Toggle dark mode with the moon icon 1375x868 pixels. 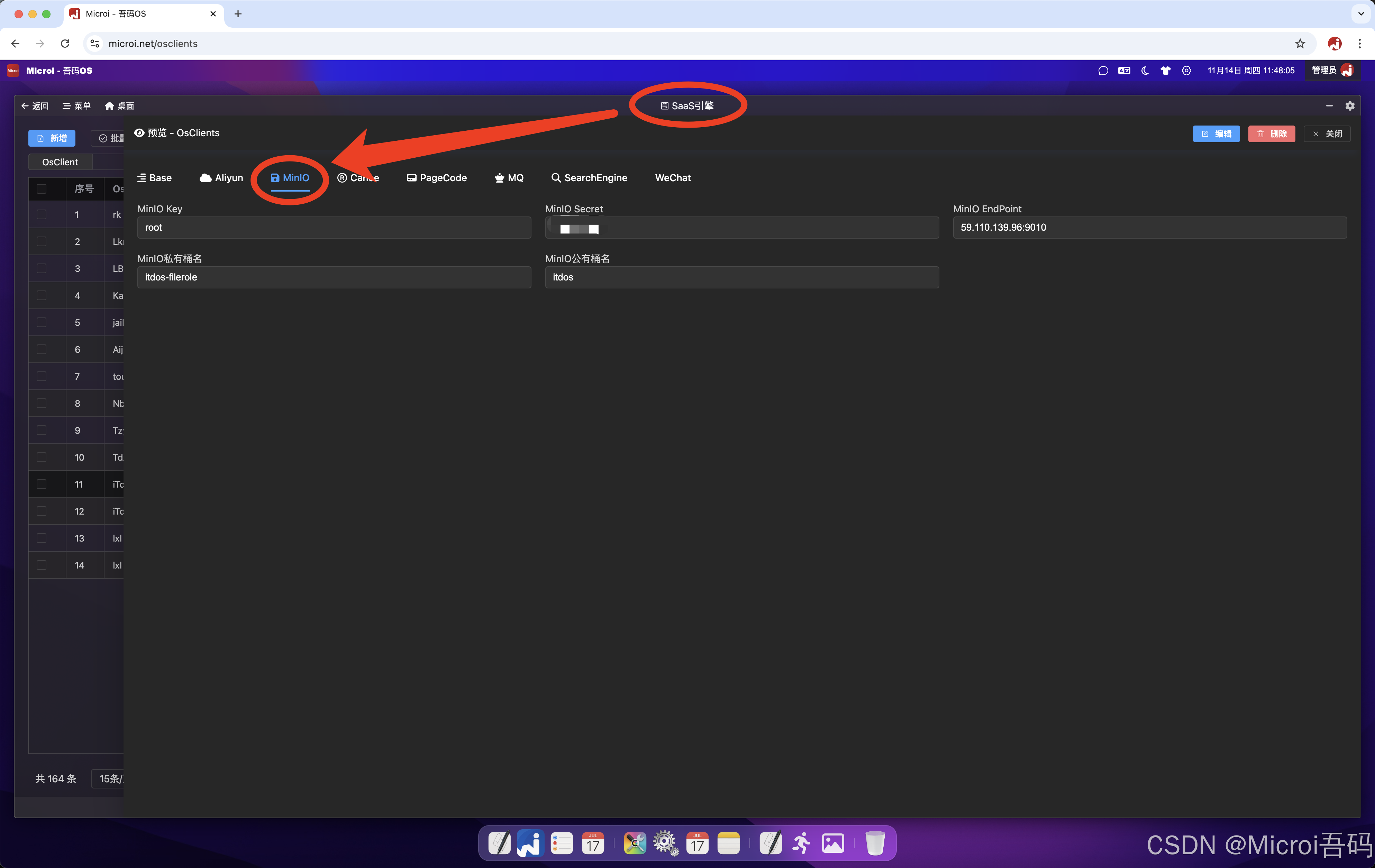coord(1145,71)
